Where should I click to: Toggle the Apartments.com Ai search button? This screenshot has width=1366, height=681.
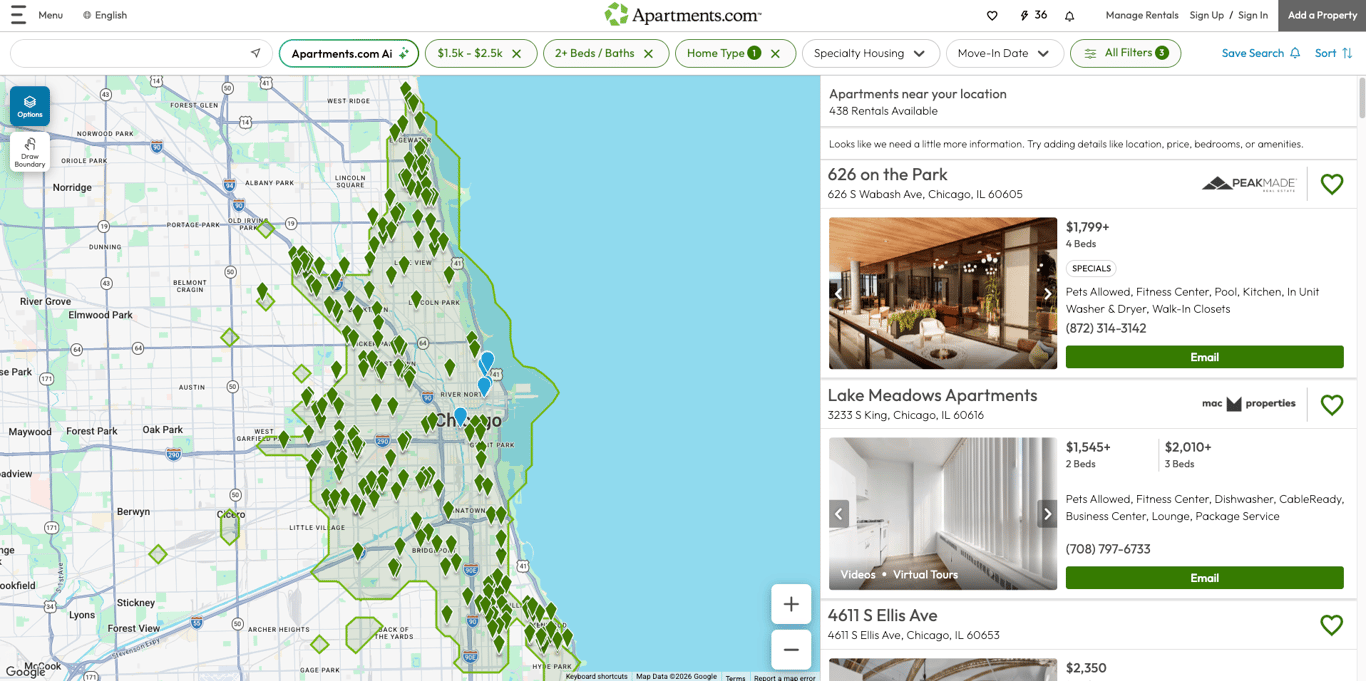tap(349, 54)
